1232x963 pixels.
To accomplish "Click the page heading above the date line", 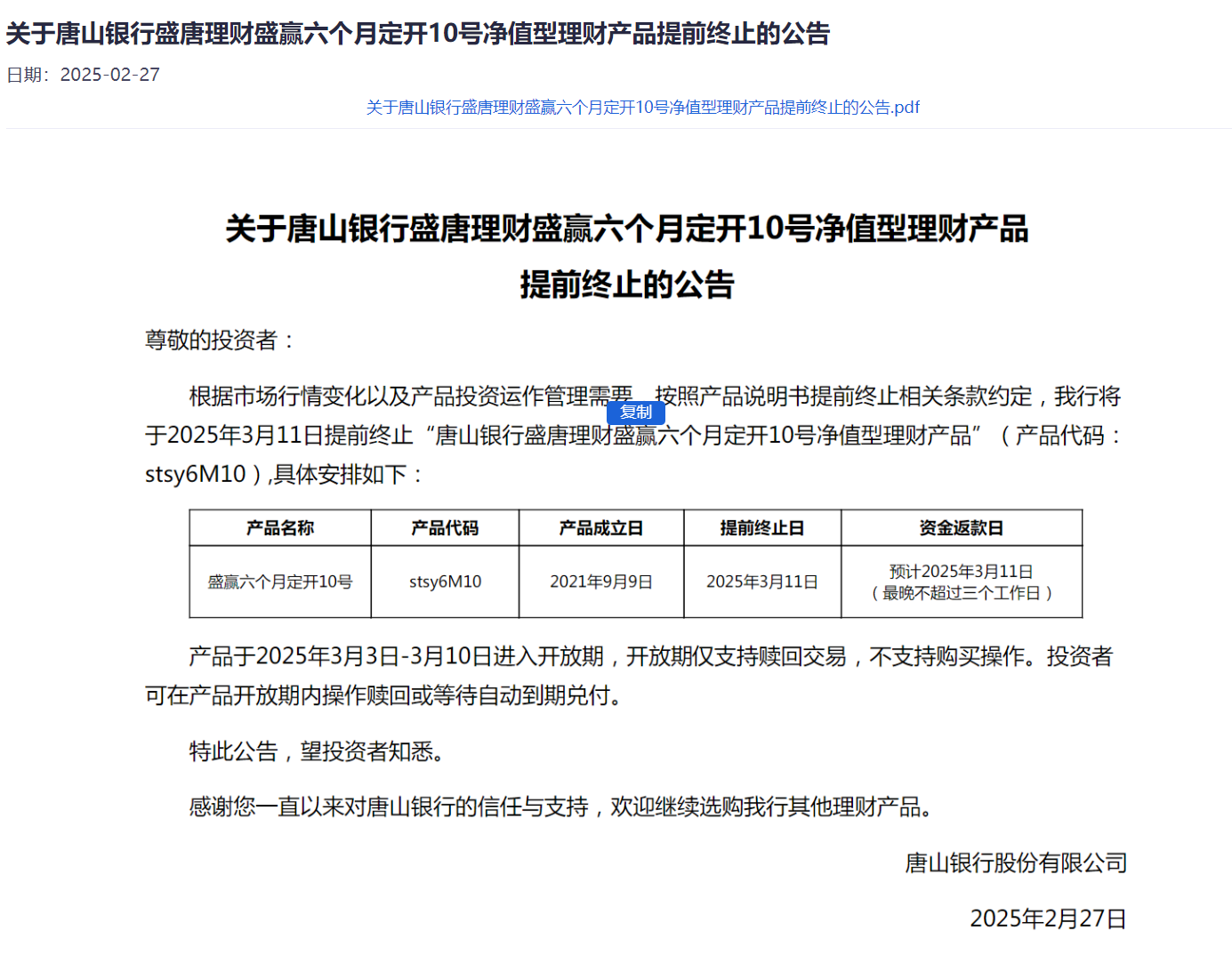I will tap(418, 34).
